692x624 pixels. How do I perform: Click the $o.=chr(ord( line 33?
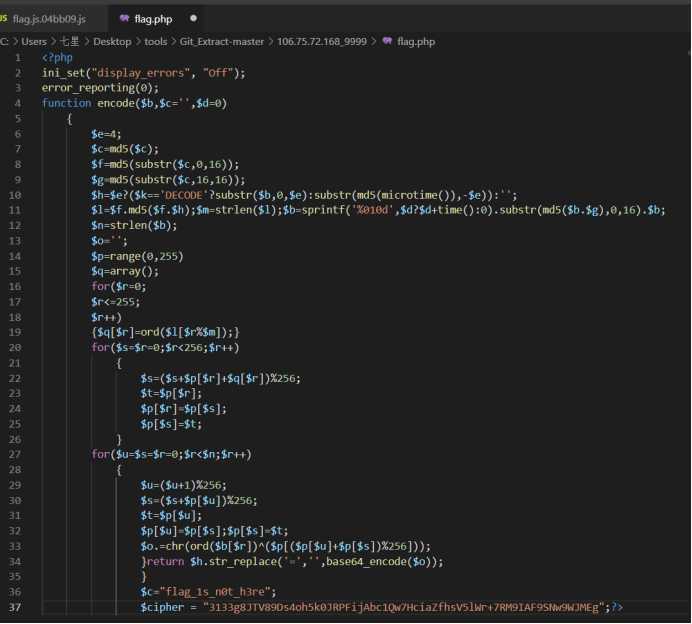285,546
